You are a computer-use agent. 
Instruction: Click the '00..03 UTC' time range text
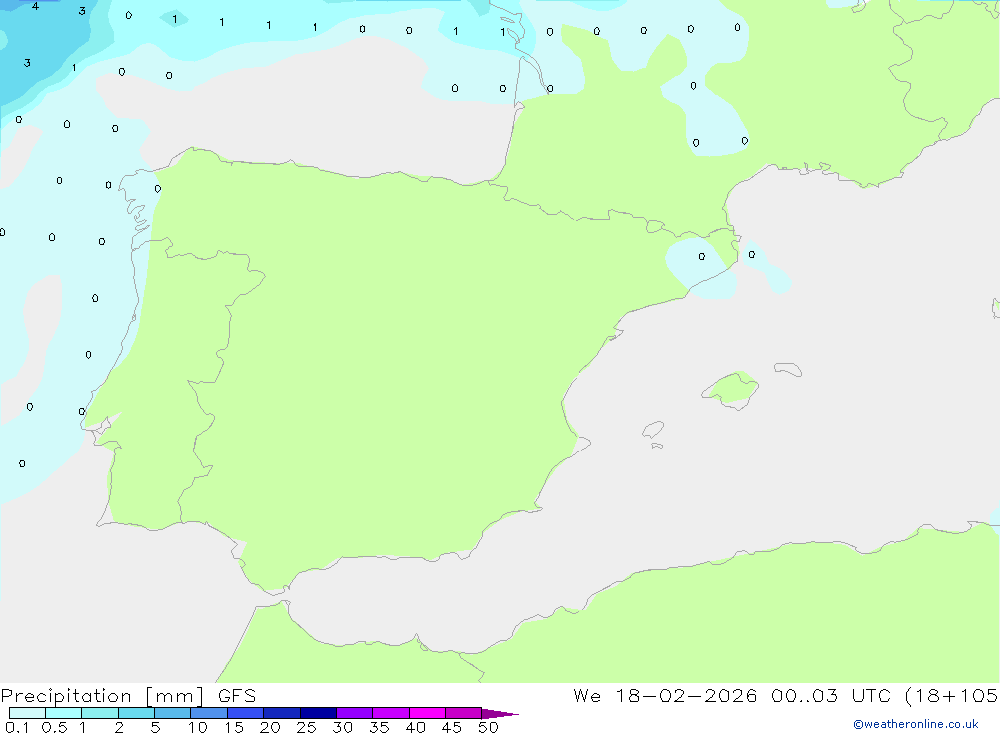pyautogui.click(x=830, y=695)
